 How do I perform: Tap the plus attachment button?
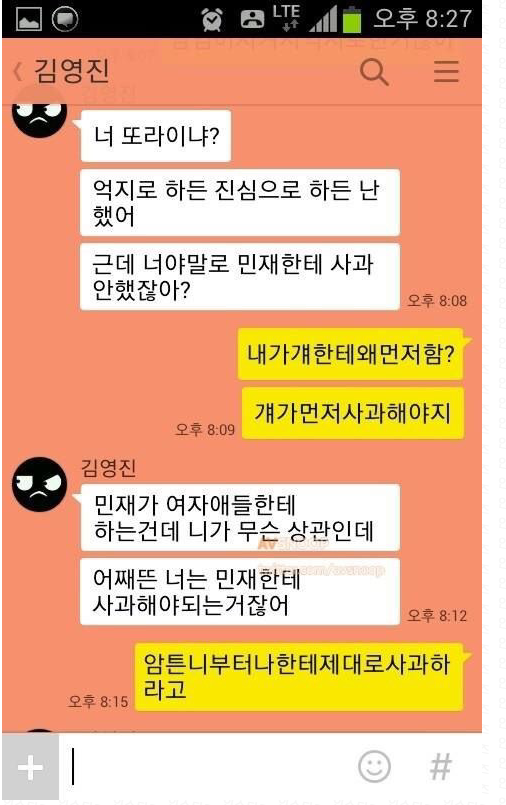click(x=31, y=768)
